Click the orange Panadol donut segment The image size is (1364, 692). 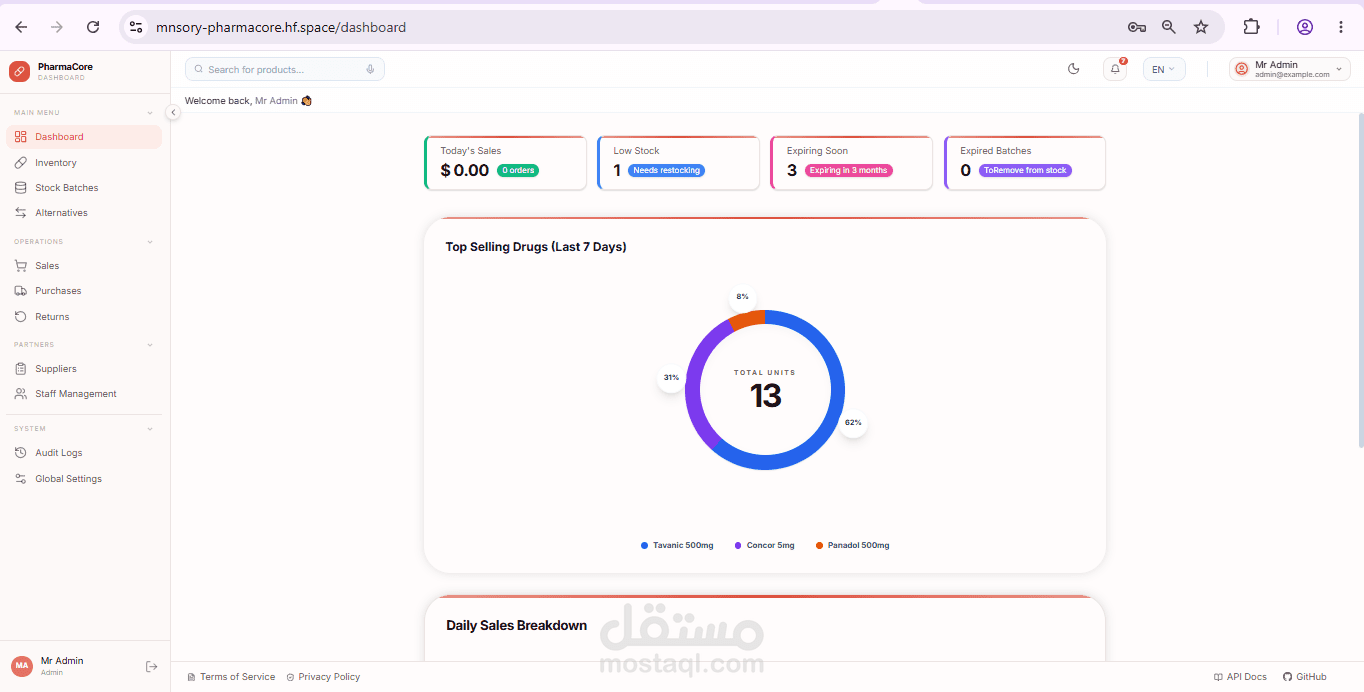coord(748,319)
